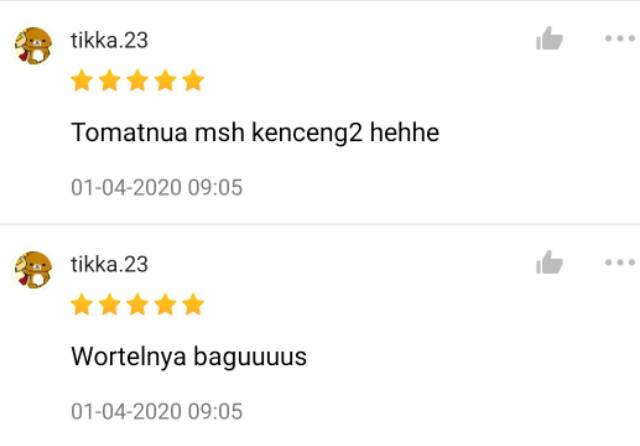Viewport: 640px width, 446px height.
Task: Click the first review's 01-04-2020 09:05 timestamp
Action: coord(157,187)
